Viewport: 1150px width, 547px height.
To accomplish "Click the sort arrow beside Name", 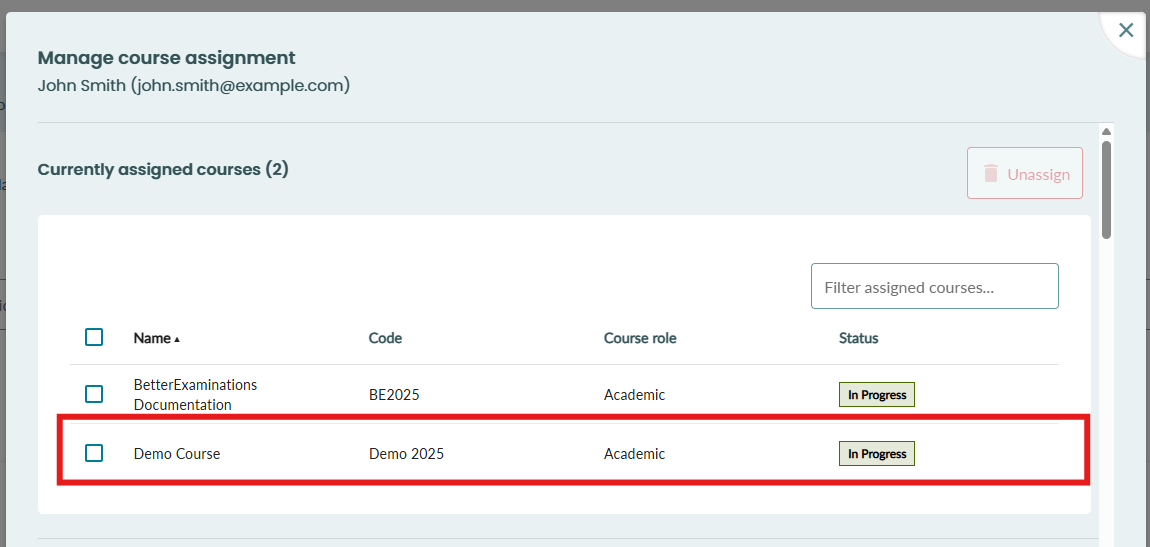I will coord(177,339).
